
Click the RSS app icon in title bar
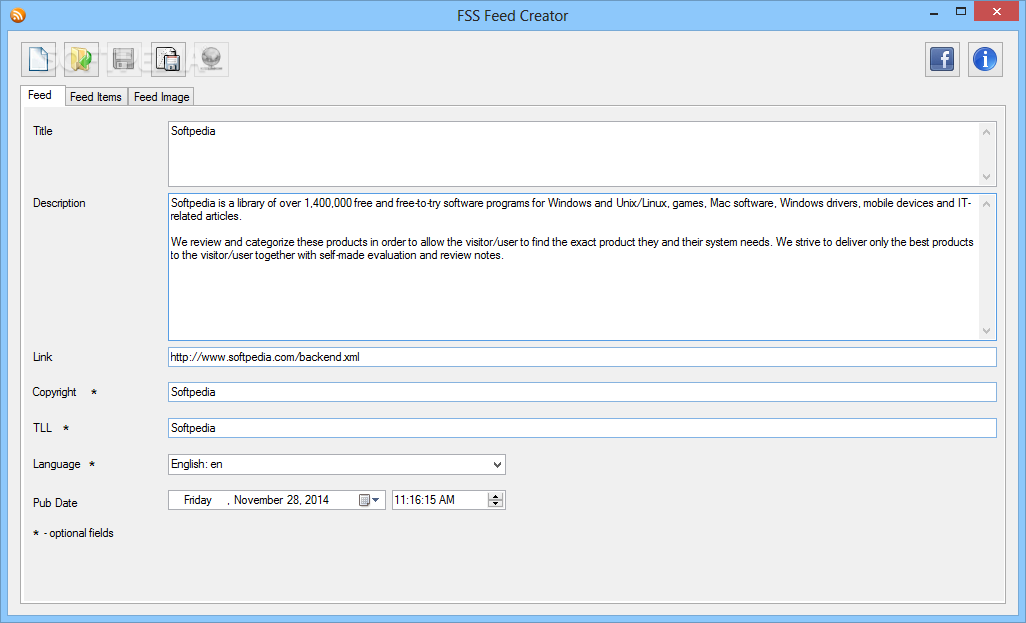(x=18, y=15)
